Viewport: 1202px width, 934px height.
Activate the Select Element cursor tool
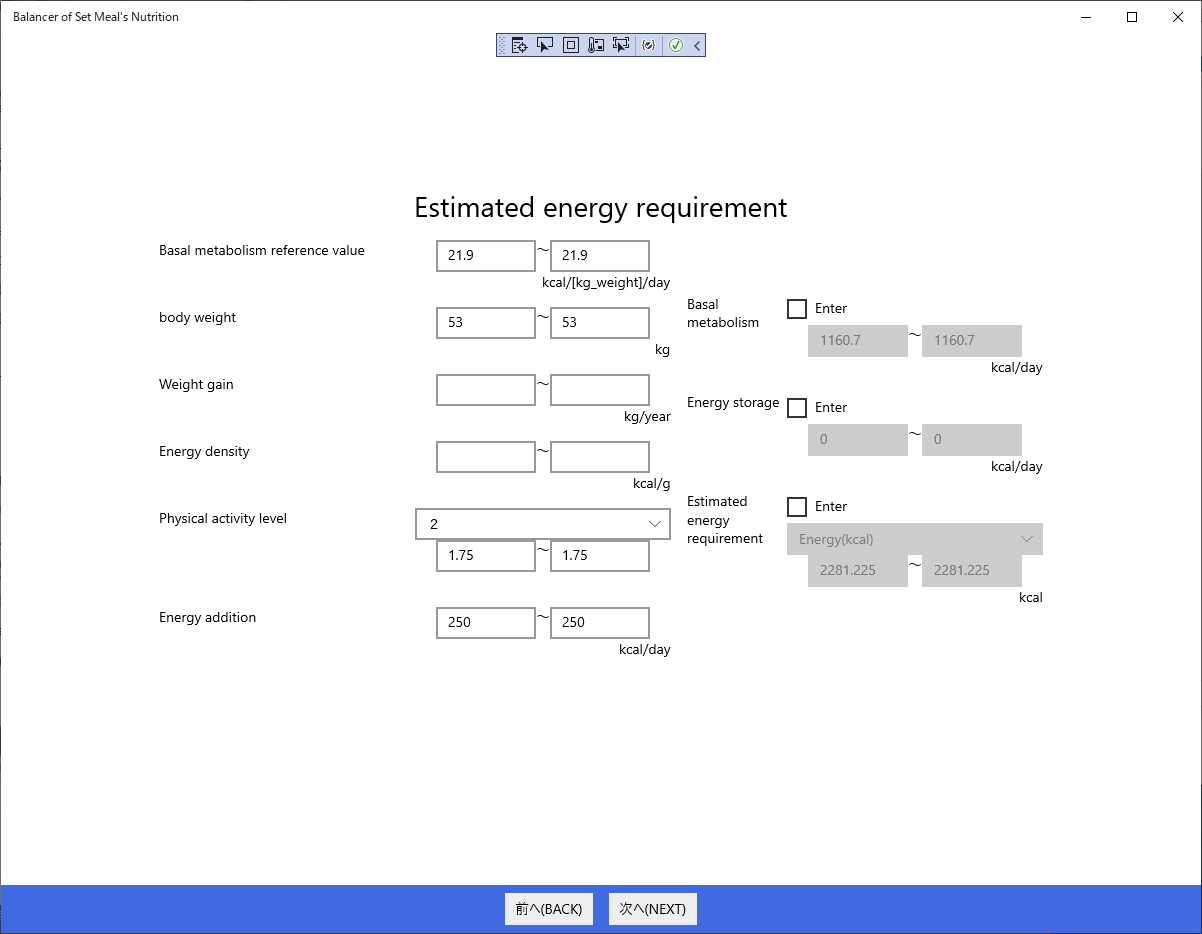tap(545, 45)
